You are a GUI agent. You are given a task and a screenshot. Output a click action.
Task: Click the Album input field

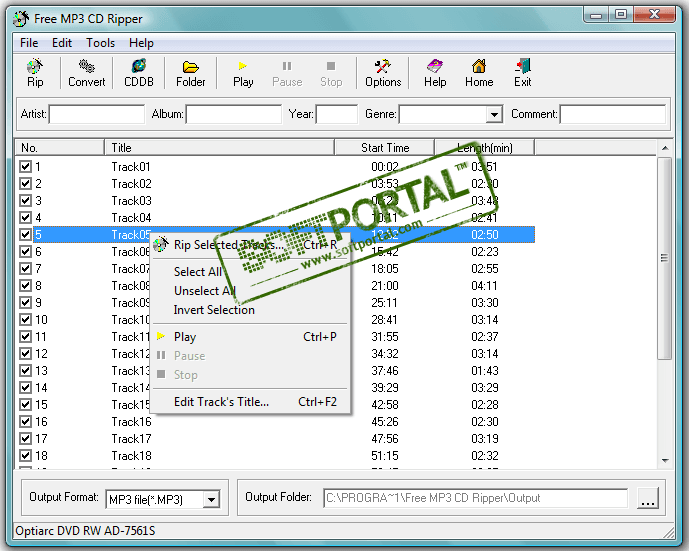[x=234, y=114]
